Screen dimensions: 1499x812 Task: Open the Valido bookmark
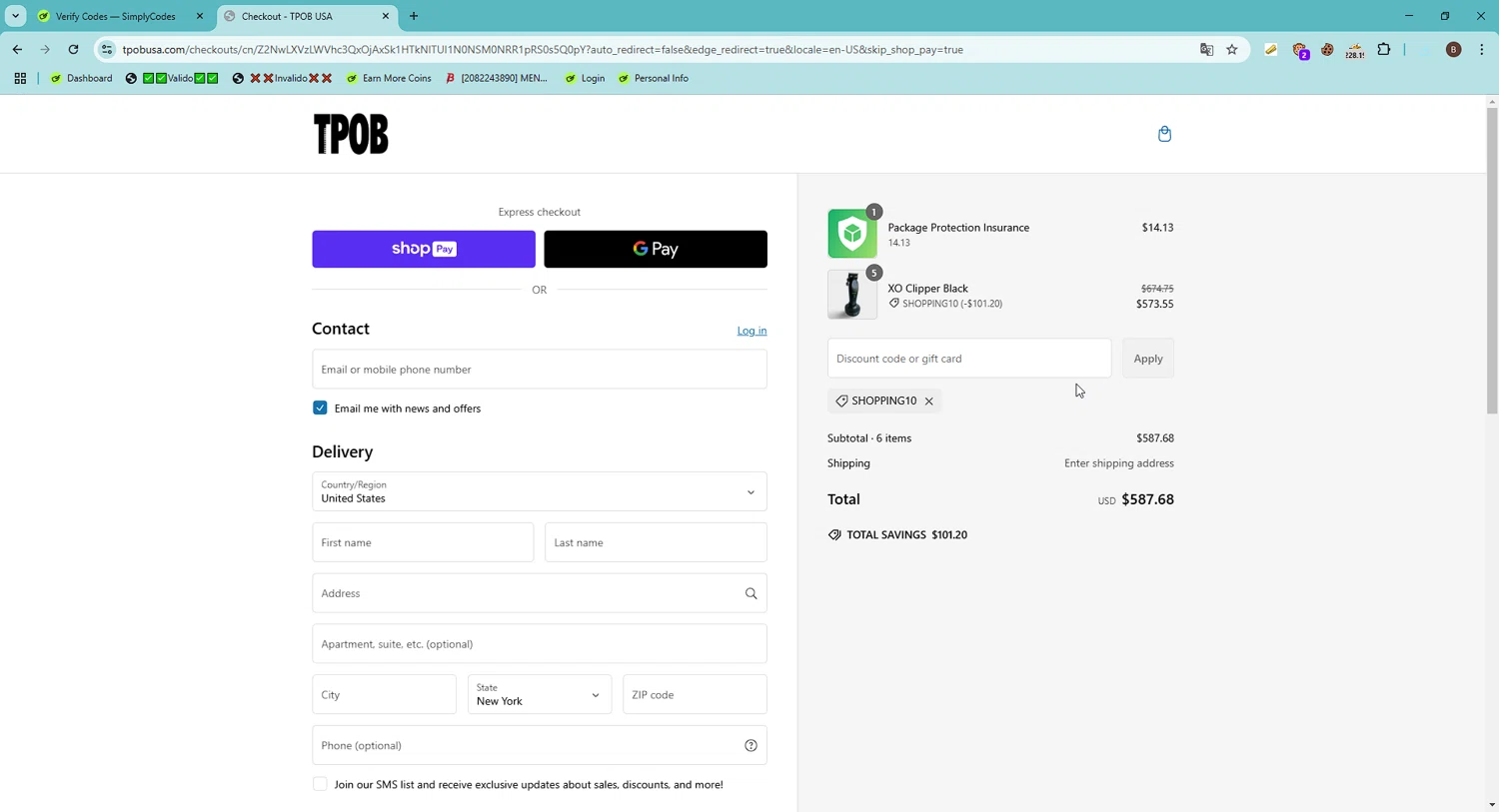173,78
